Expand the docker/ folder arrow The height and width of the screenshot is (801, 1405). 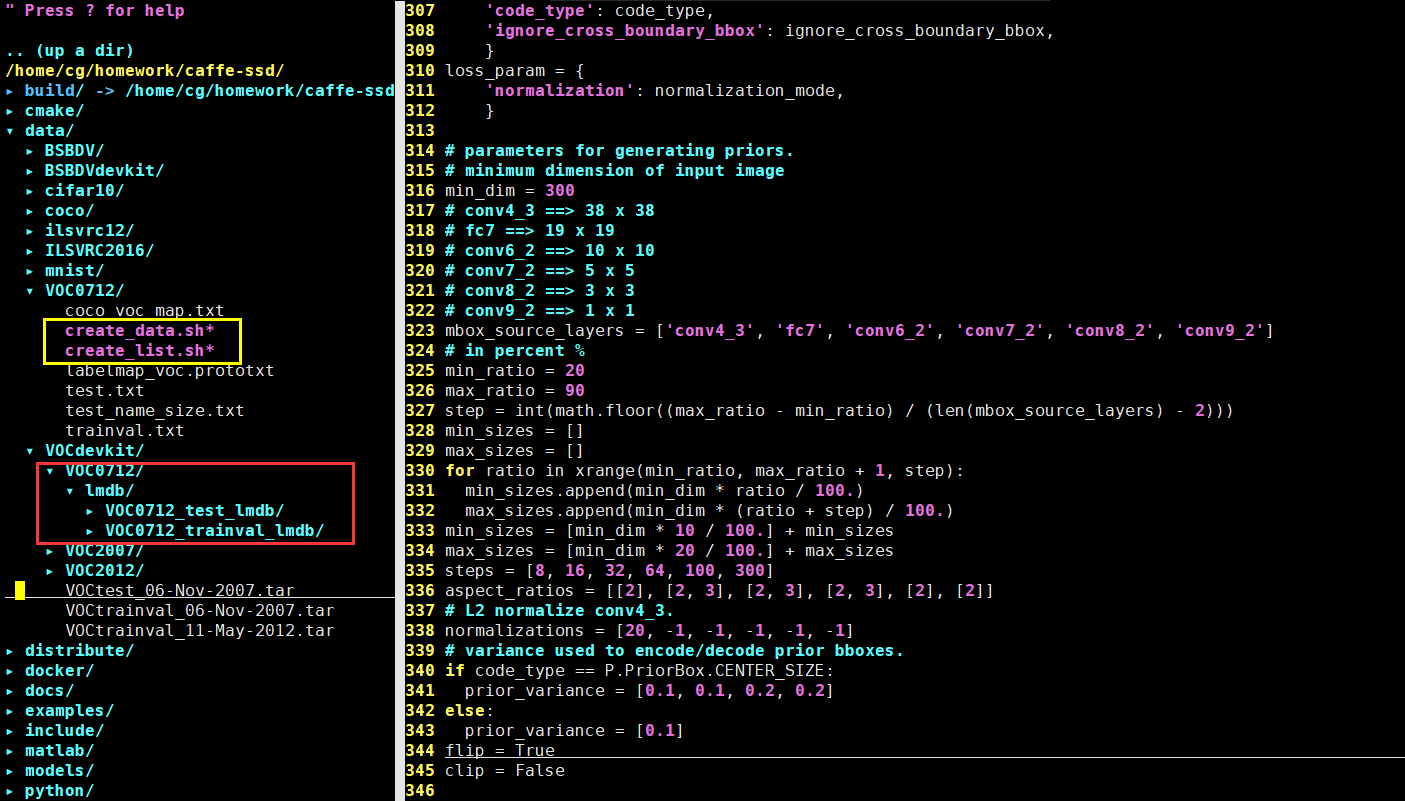tap(10, 671)
